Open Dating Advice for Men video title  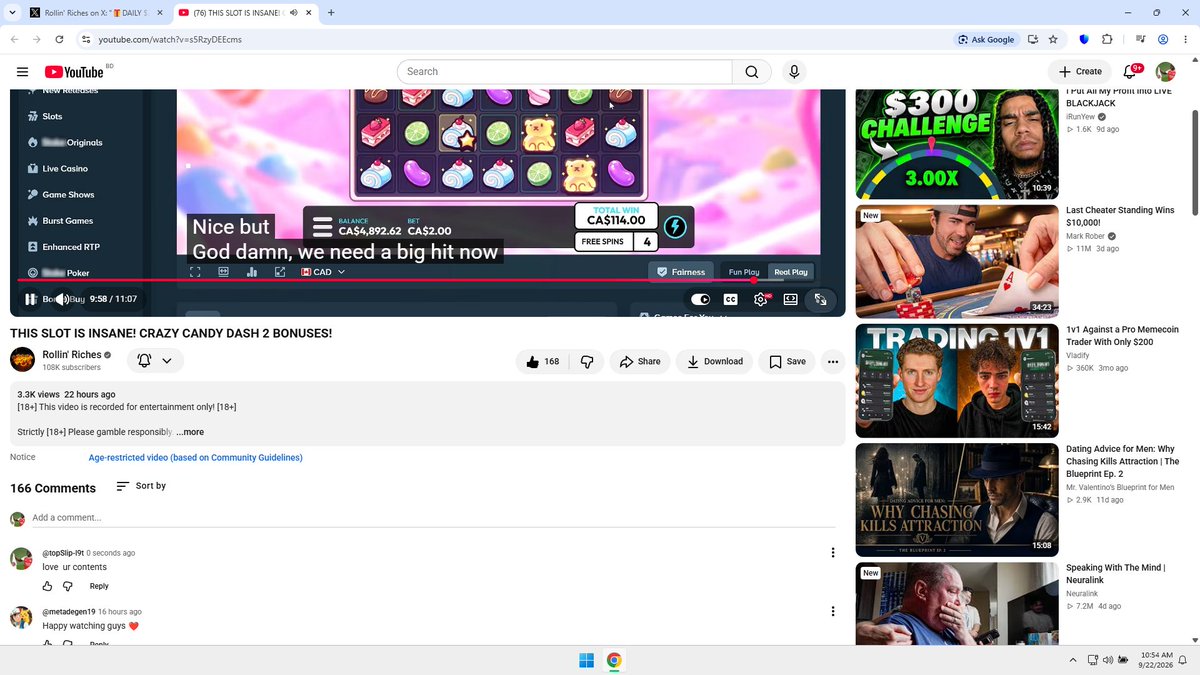tap(1120, 461)
